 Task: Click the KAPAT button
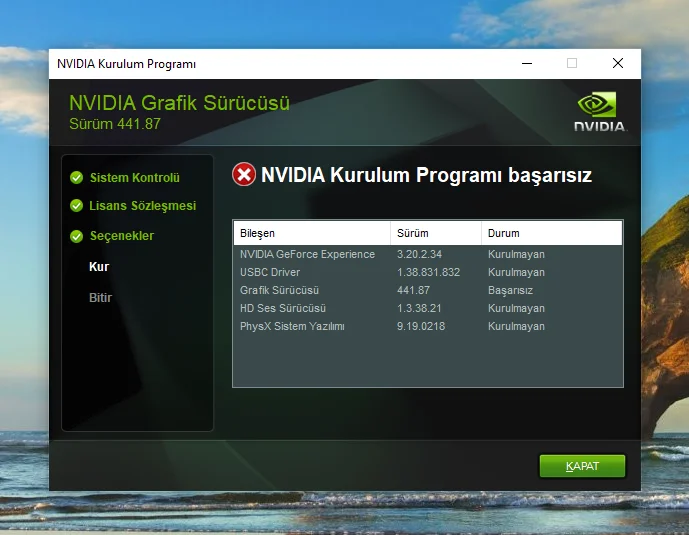point(582,466)
